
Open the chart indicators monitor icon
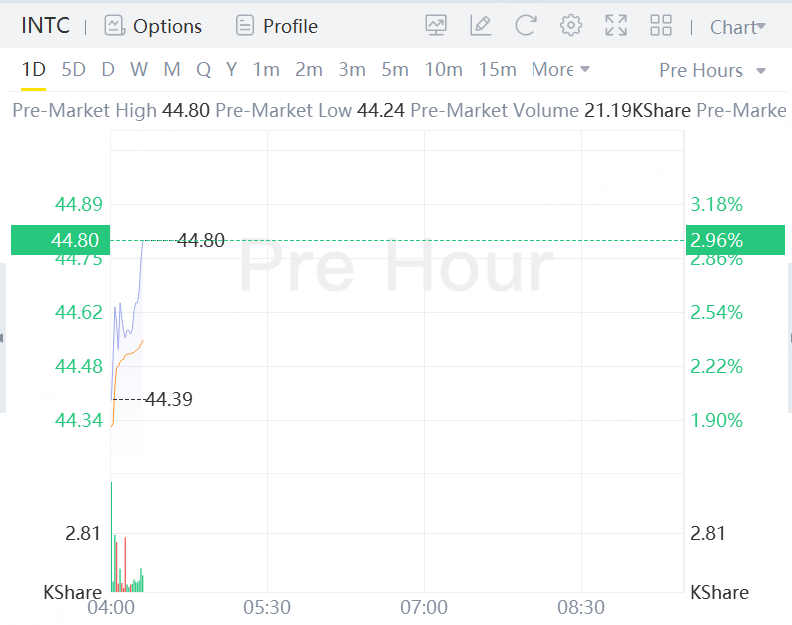436,26
